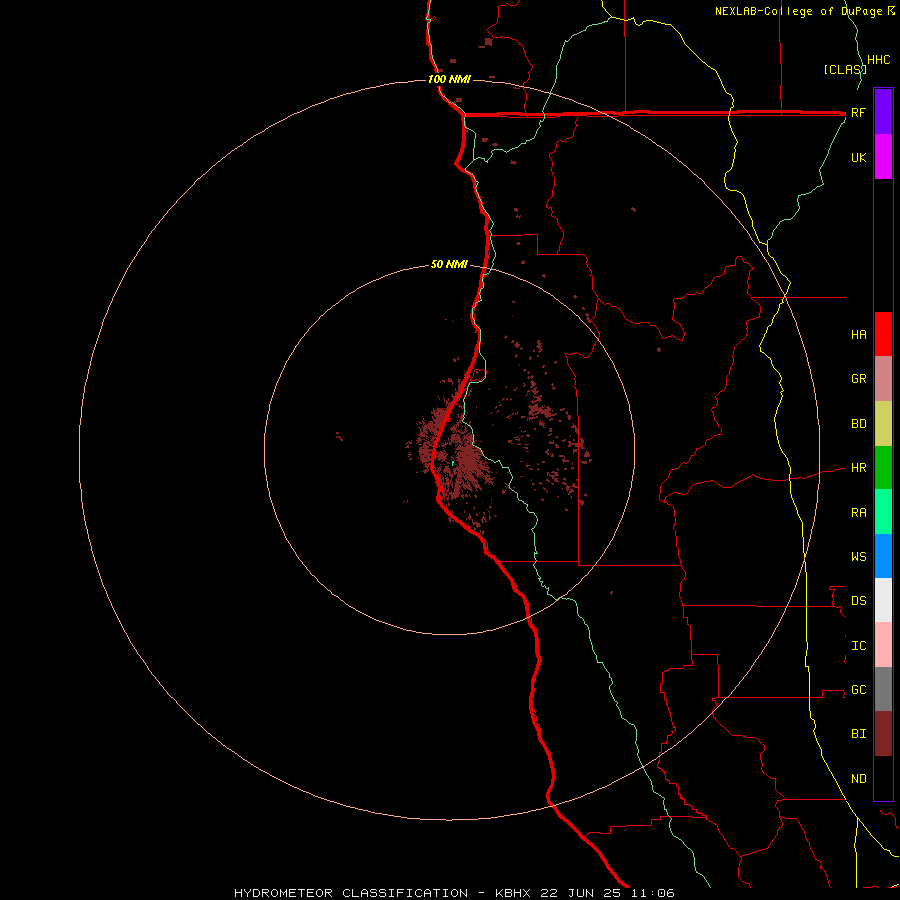The image size is (900, 900).
Task: Click the HA legend label
Action: (x=858, y=334)
